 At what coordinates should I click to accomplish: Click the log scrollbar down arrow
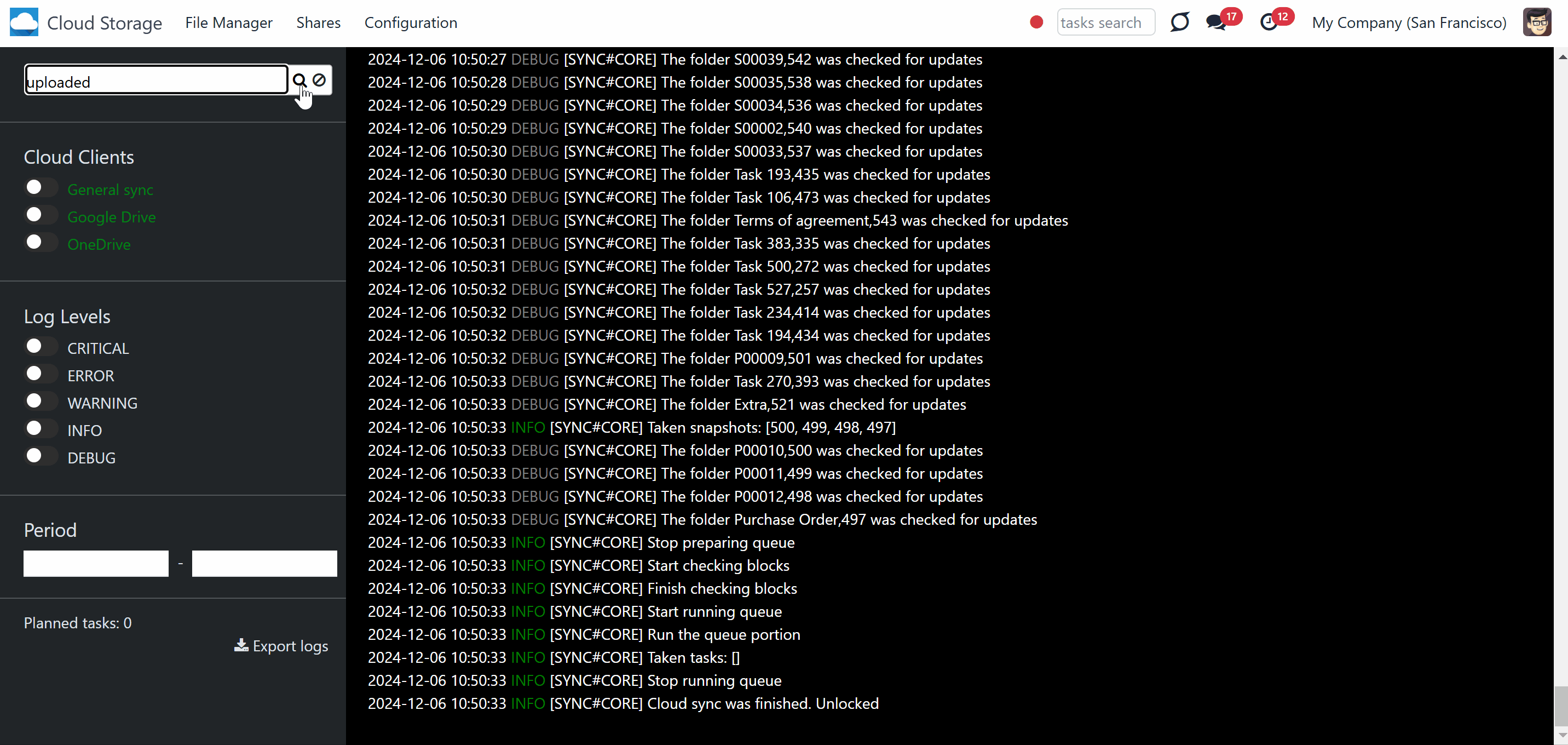click(1561, 736)
